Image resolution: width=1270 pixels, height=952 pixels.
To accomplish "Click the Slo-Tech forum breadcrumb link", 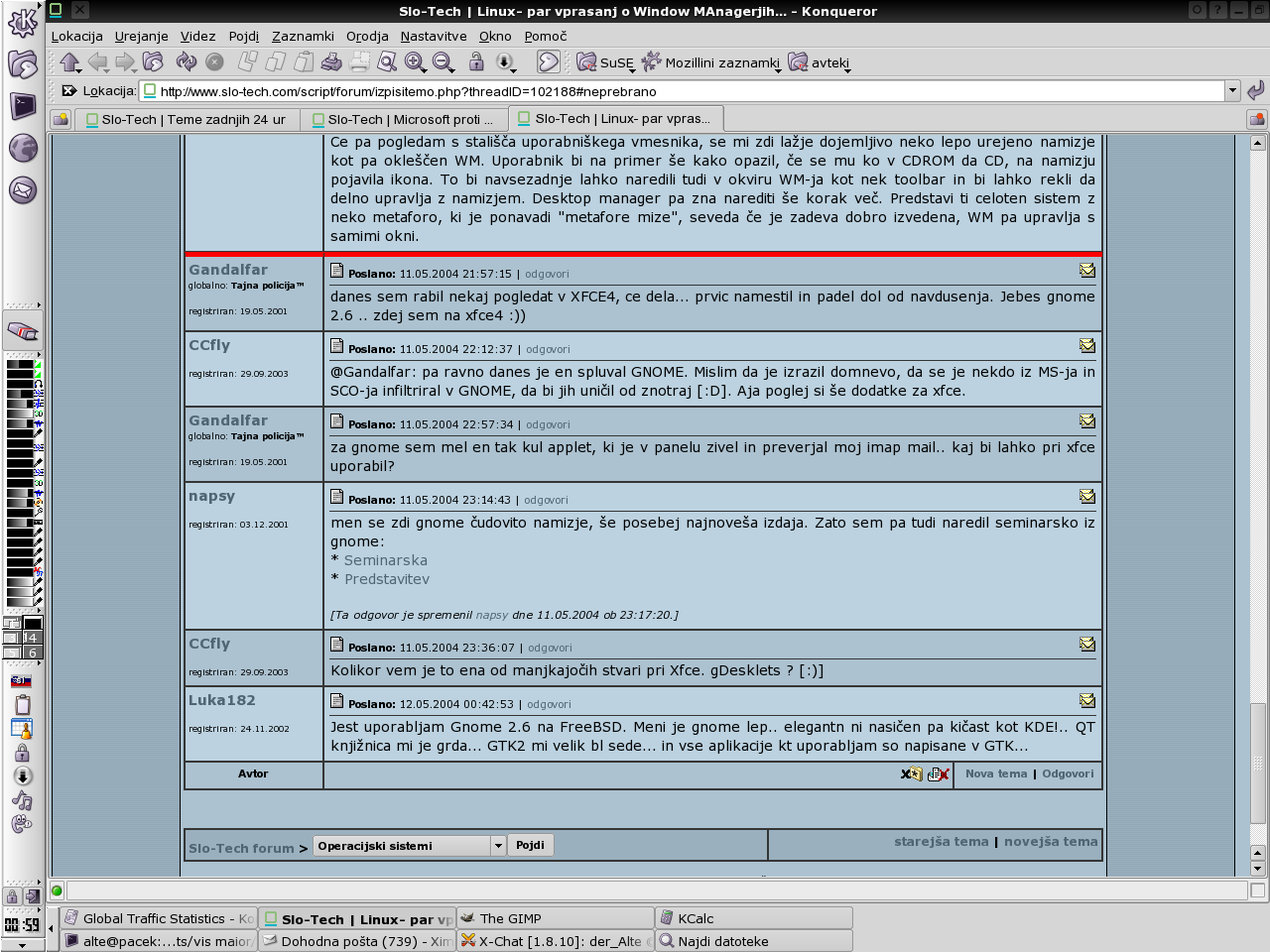I will 241,848.
